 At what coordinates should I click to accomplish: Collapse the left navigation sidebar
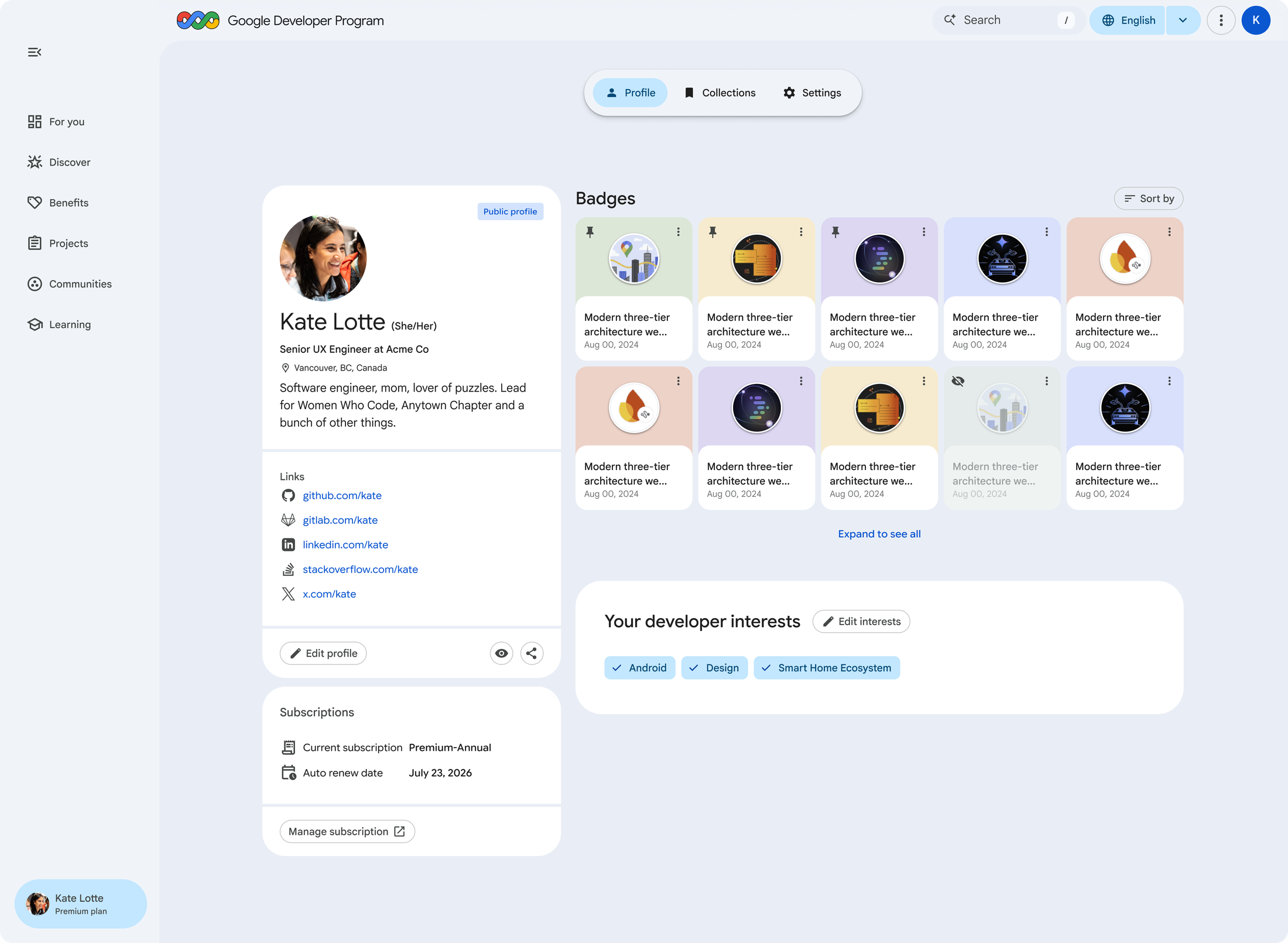click(x=34, y=52)
